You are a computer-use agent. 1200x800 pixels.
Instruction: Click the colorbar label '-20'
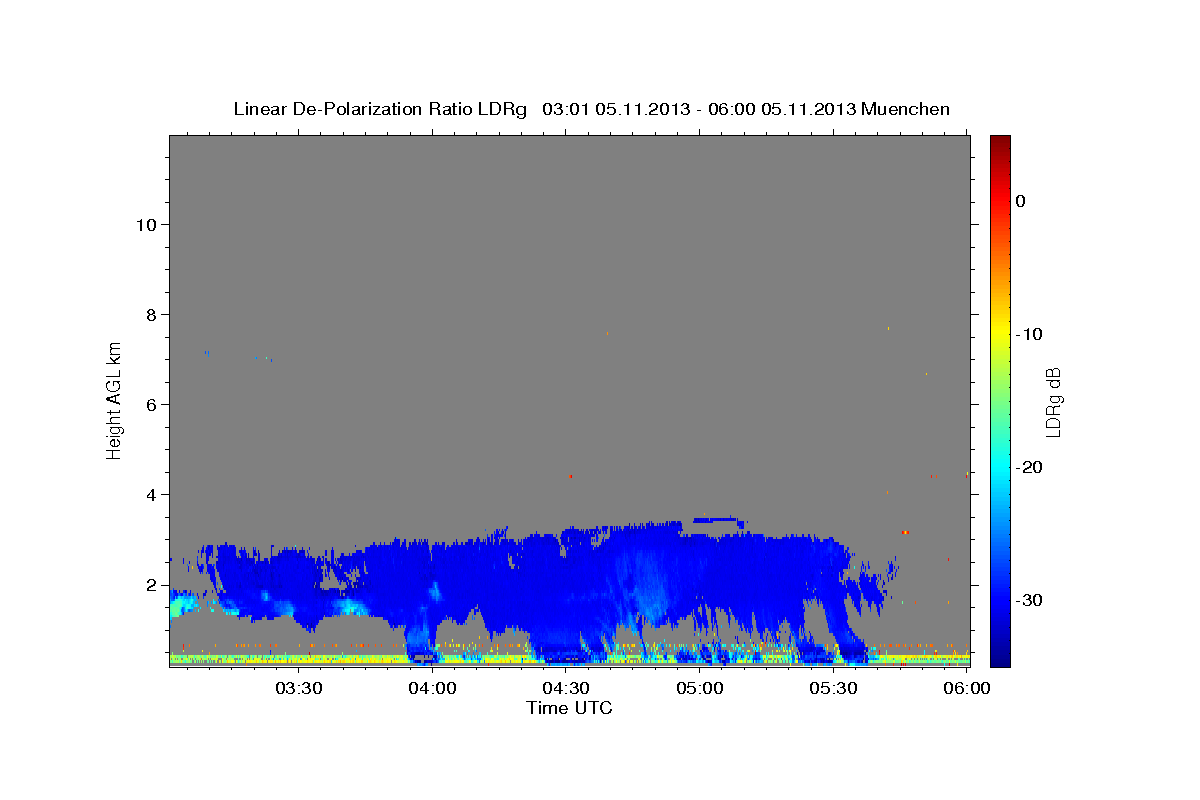[x=1030, y=467]
